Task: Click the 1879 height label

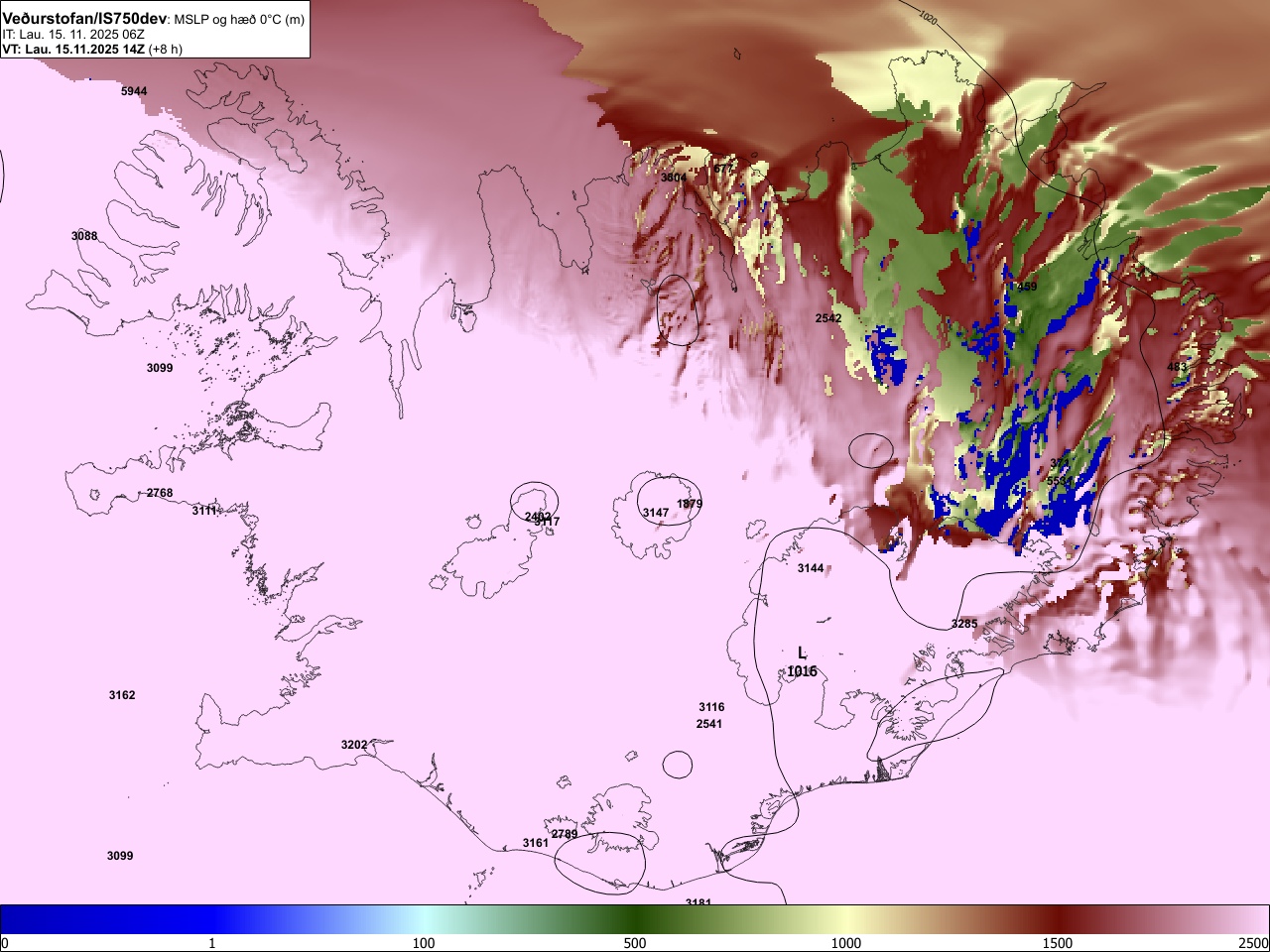Action: tap(690, 504)
